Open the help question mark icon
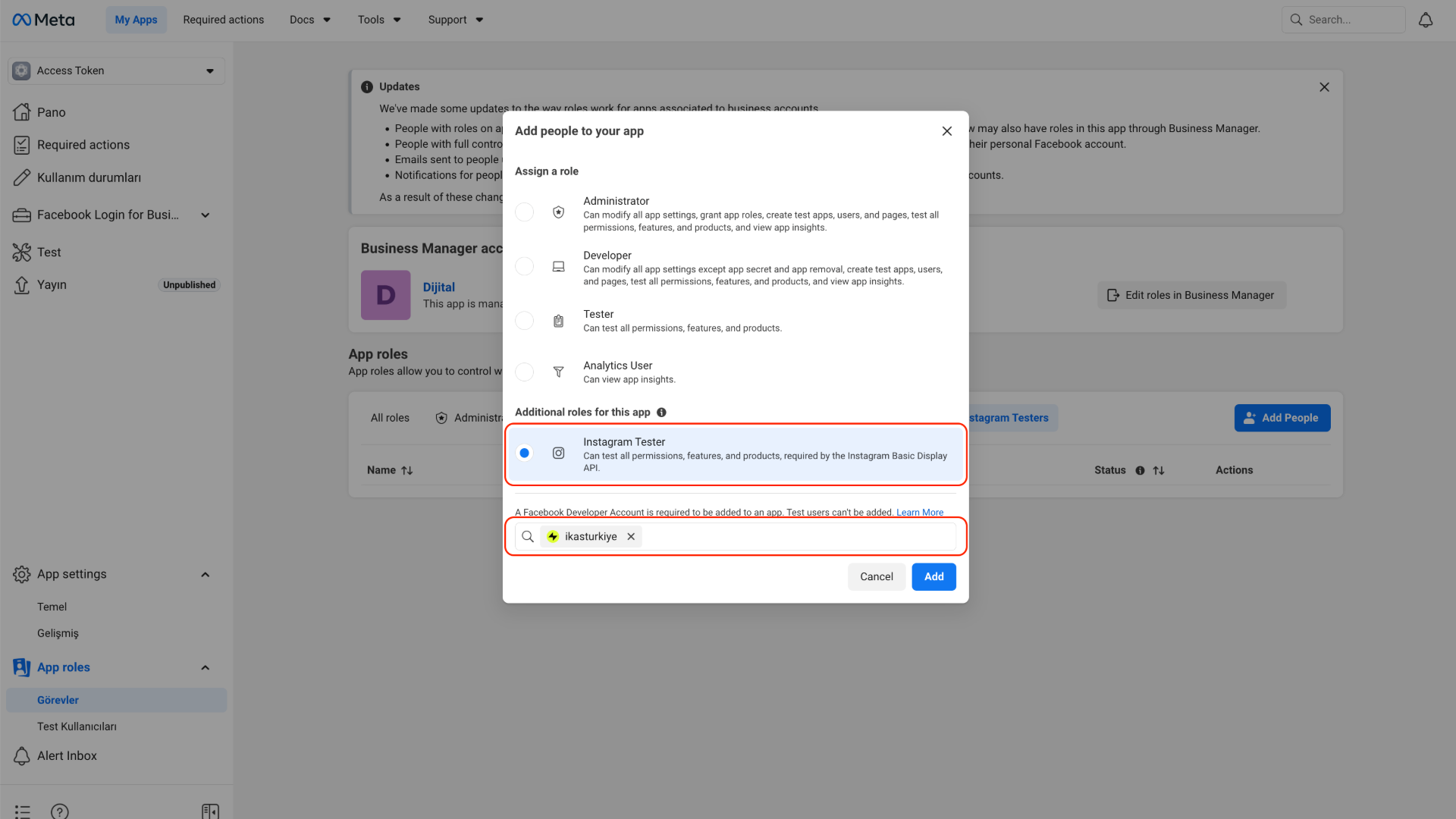This screenshot has width=1456, height=819. click(60, 811)
